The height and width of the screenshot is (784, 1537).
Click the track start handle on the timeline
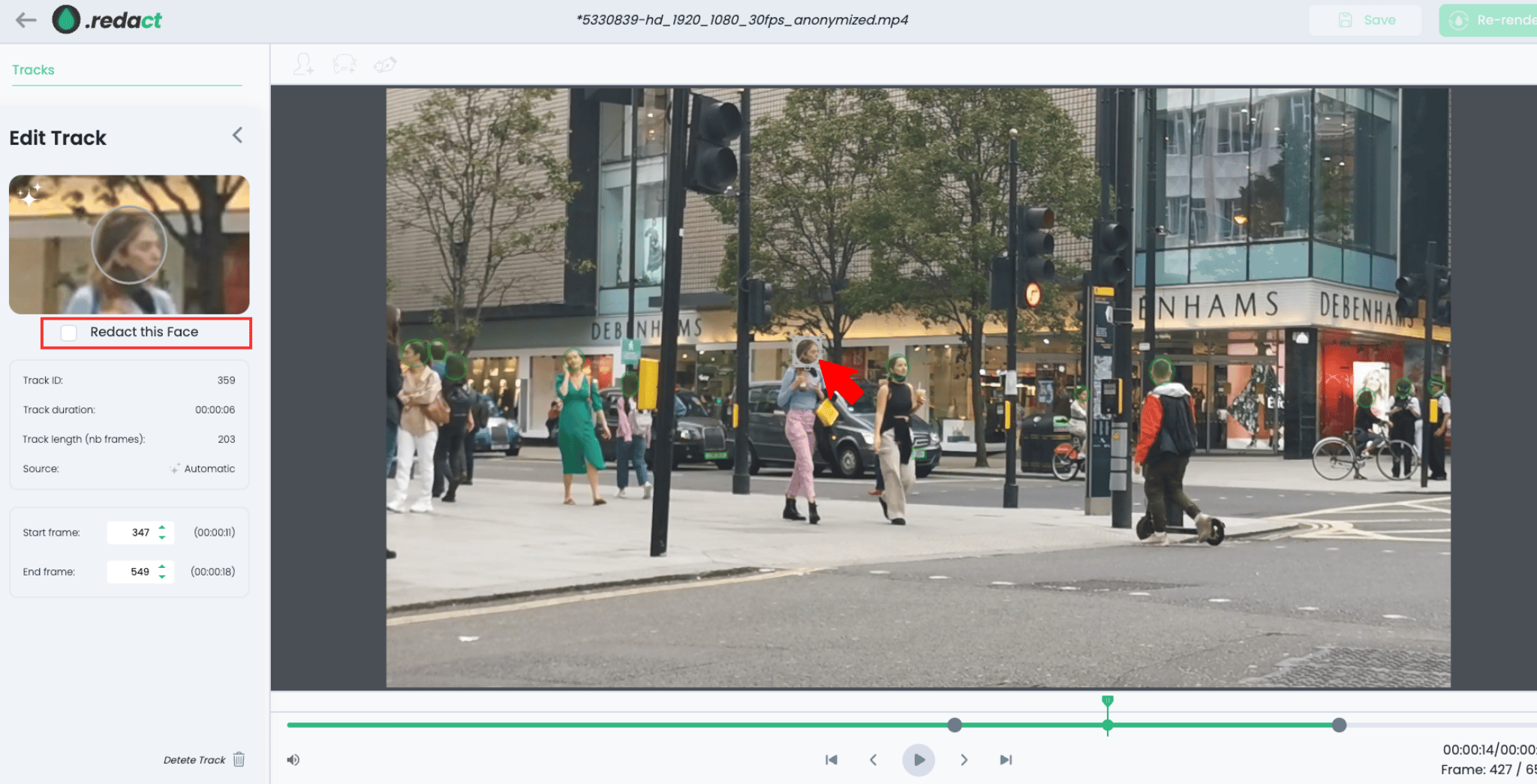point(955,725)
